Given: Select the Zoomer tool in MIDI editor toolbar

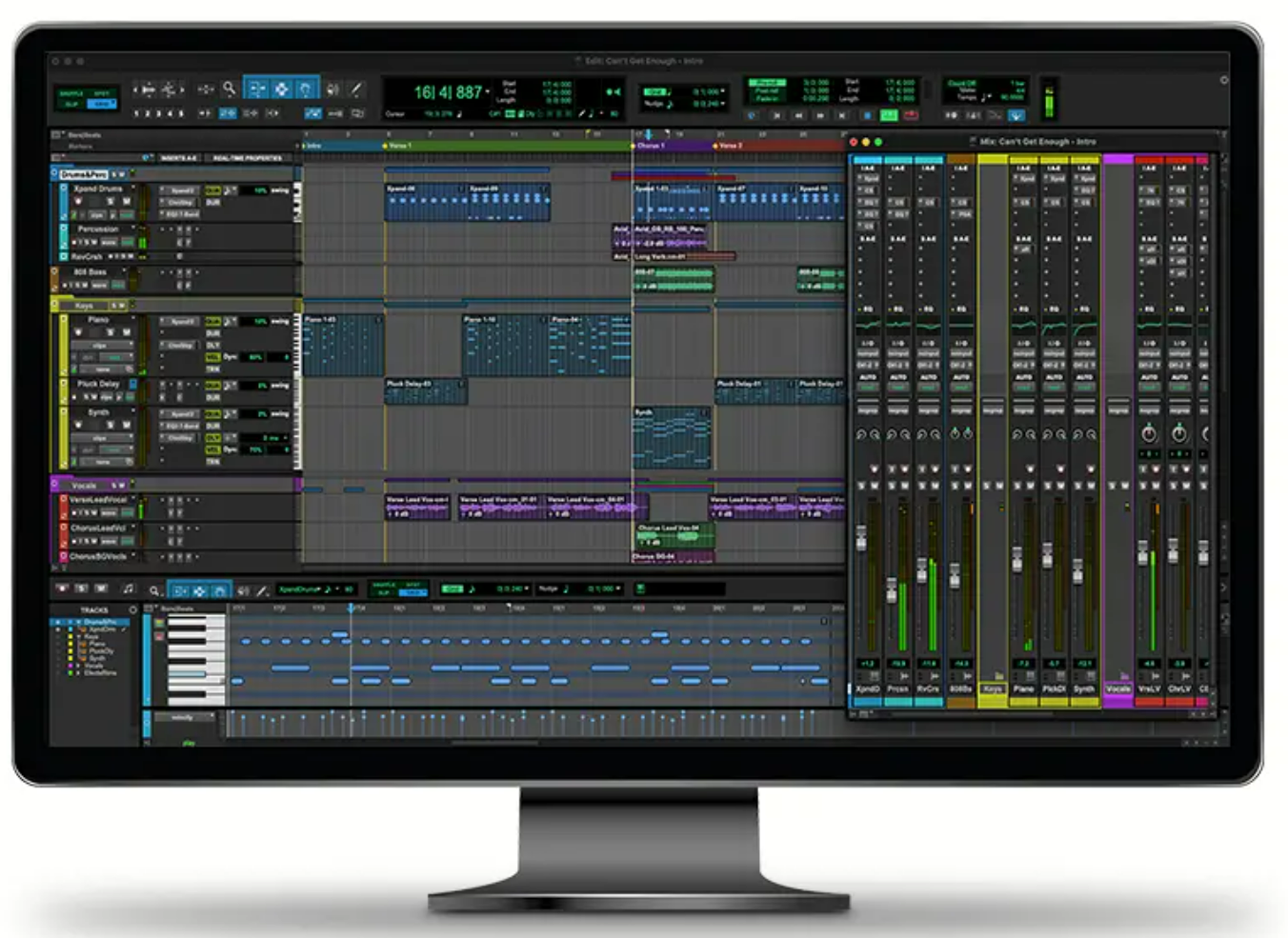Looking at the screenshot, I should click(153, 591).
